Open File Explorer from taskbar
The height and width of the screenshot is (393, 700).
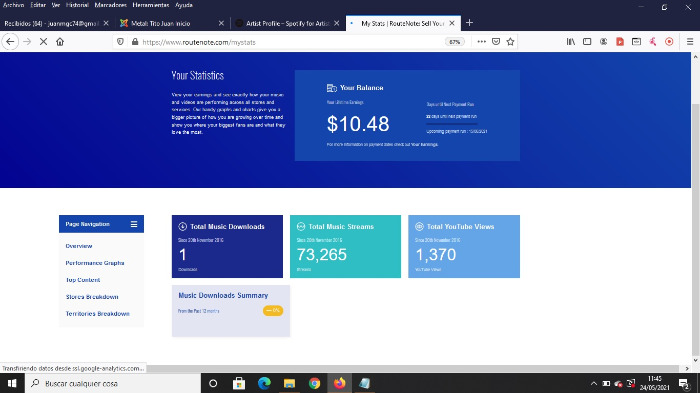click(289, 383)
